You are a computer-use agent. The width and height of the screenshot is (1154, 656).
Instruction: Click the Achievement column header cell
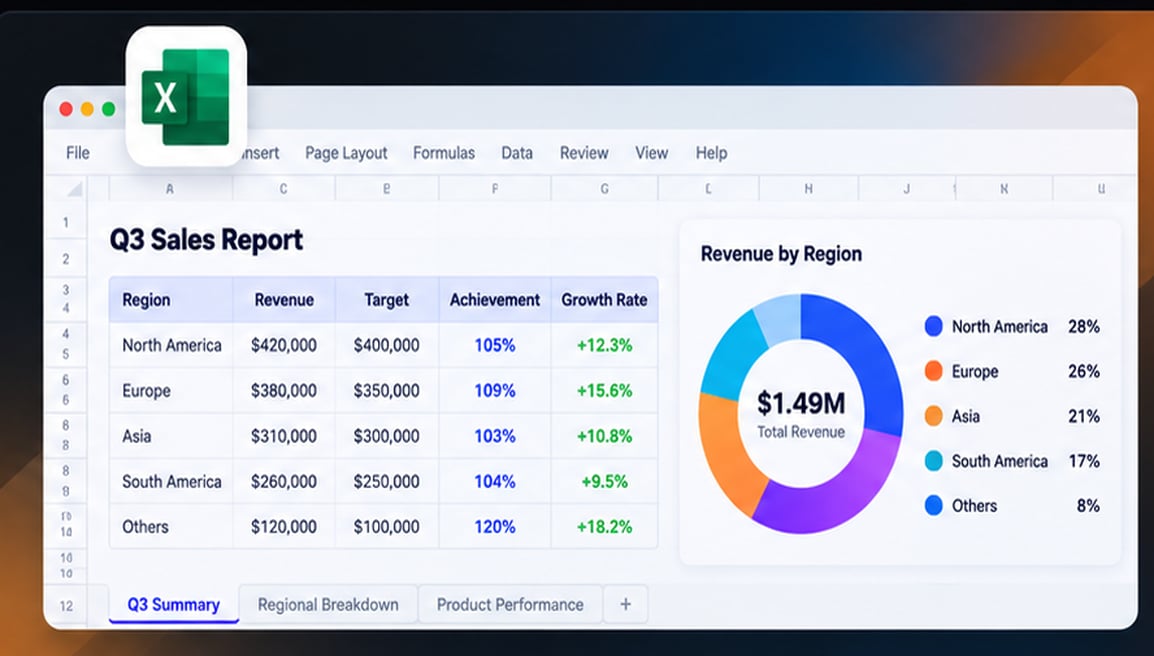click(495, 300)
